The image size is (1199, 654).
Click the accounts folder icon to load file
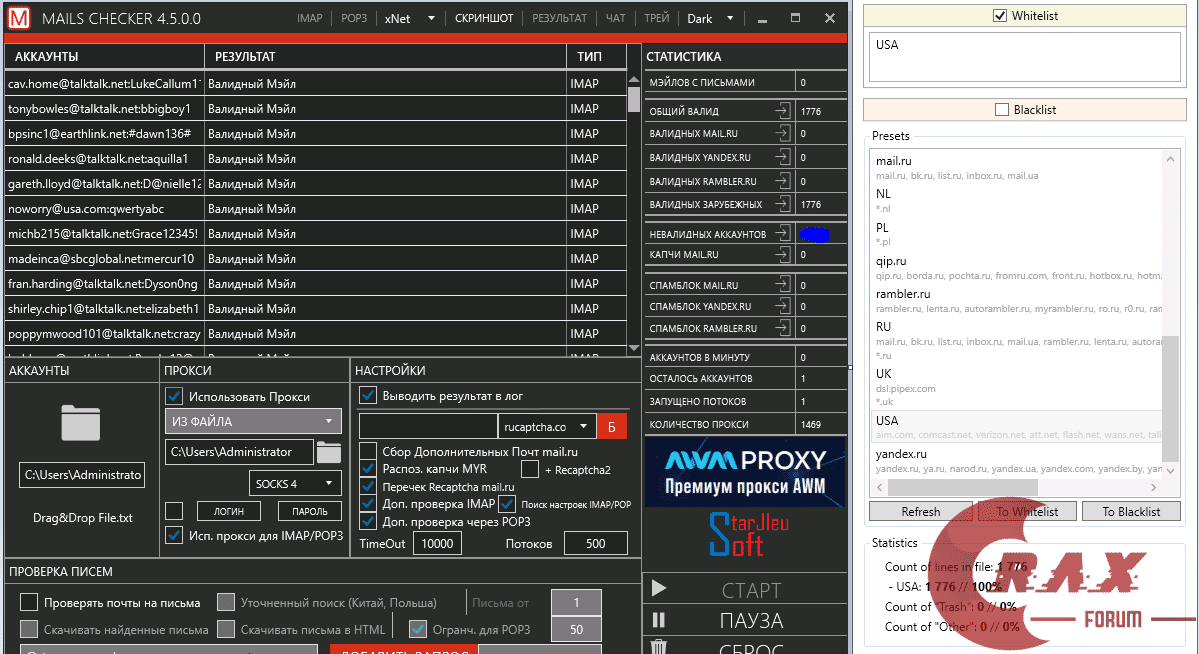(x=80, y=423)
